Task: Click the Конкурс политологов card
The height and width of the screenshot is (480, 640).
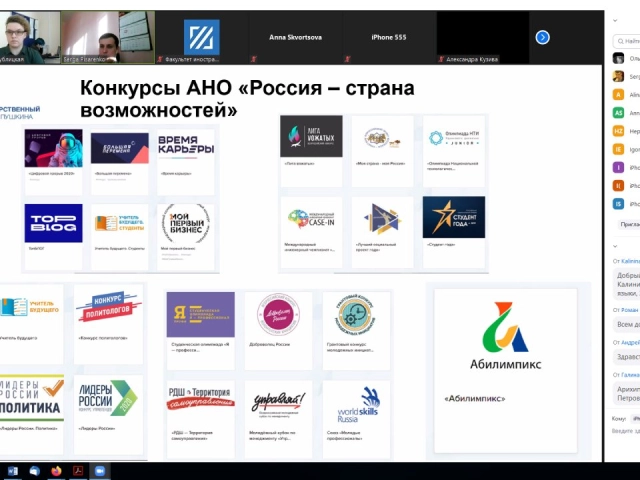Action: [109, 324]
